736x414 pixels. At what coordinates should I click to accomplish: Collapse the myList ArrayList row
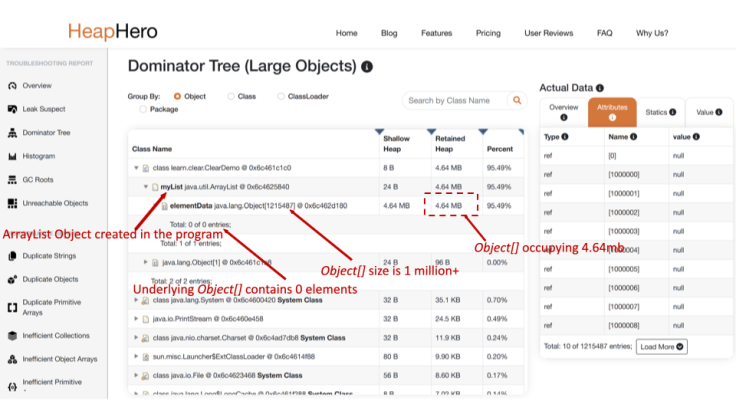146,186
